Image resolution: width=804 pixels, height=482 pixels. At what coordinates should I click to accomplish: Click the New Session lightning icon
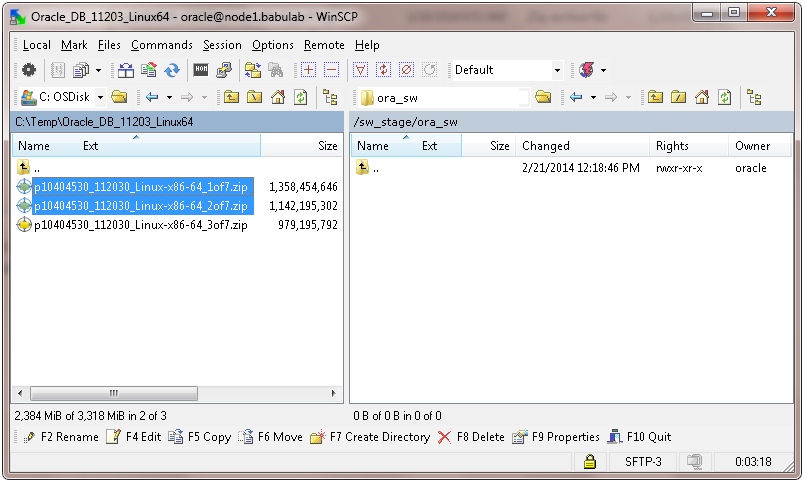(x=587, y=70)
